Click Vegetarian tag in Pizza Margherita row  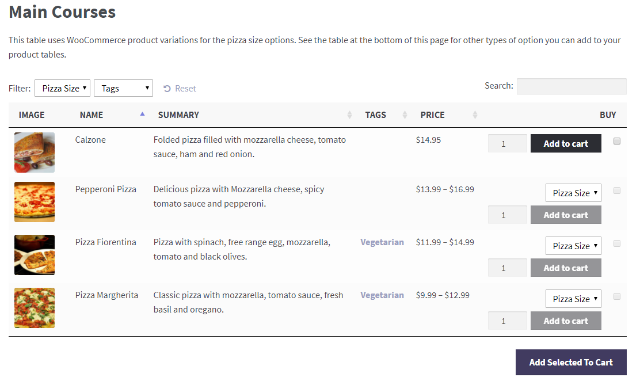(x=382, y=295)
